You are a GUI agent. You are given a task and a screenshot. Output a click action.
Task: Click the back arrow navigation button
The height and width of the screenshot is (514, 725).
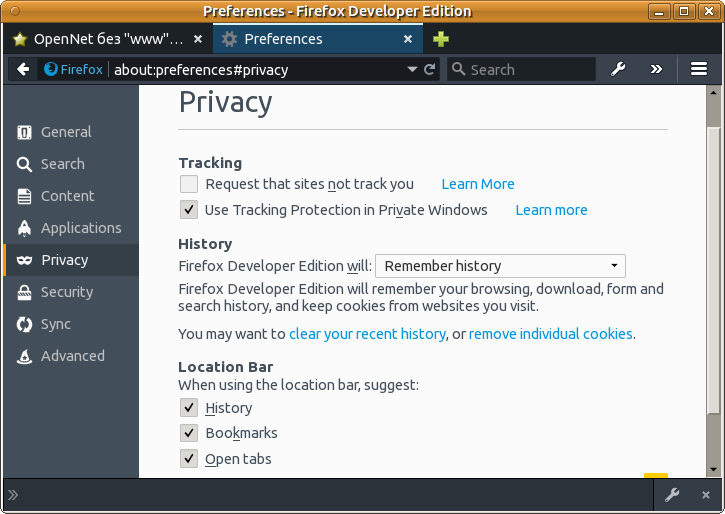click(x=23, y=70)
